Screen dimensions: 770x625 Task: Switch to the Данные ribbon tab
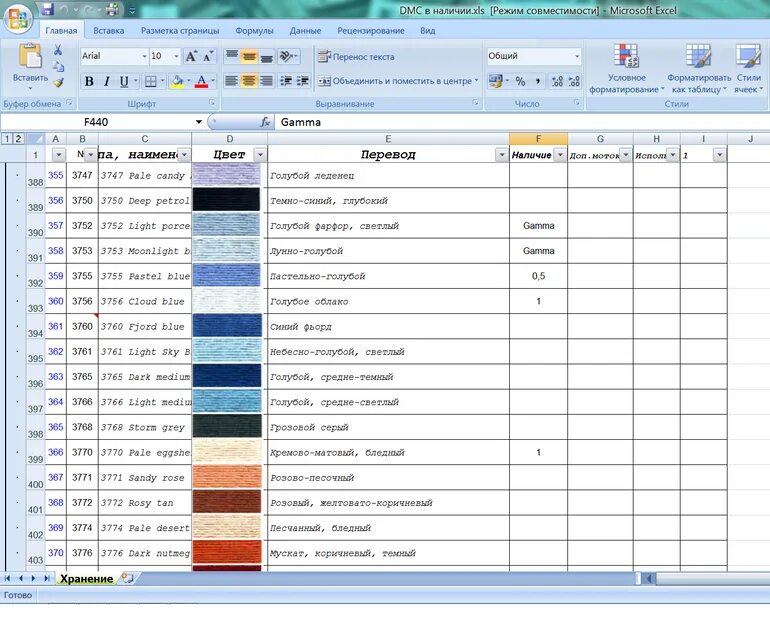[305, 30]
